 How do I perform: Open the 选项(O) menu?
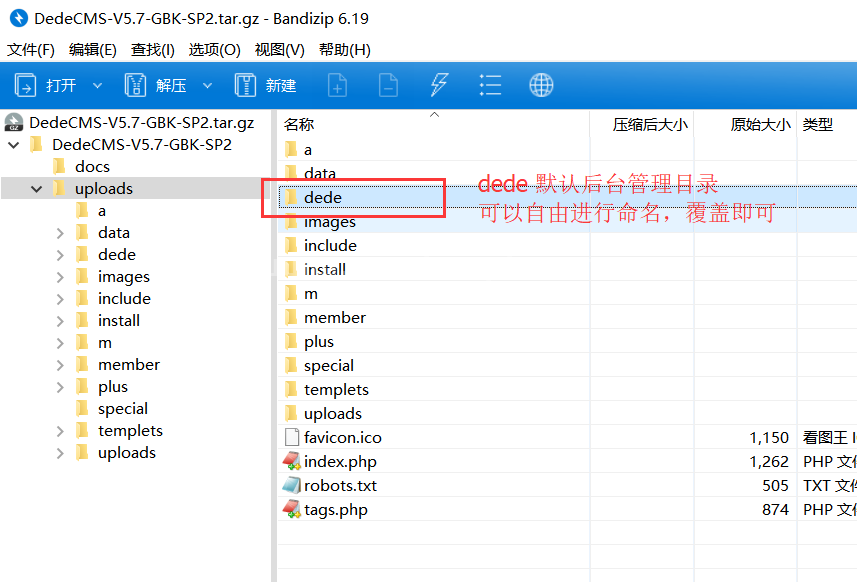tap(214, 50)
